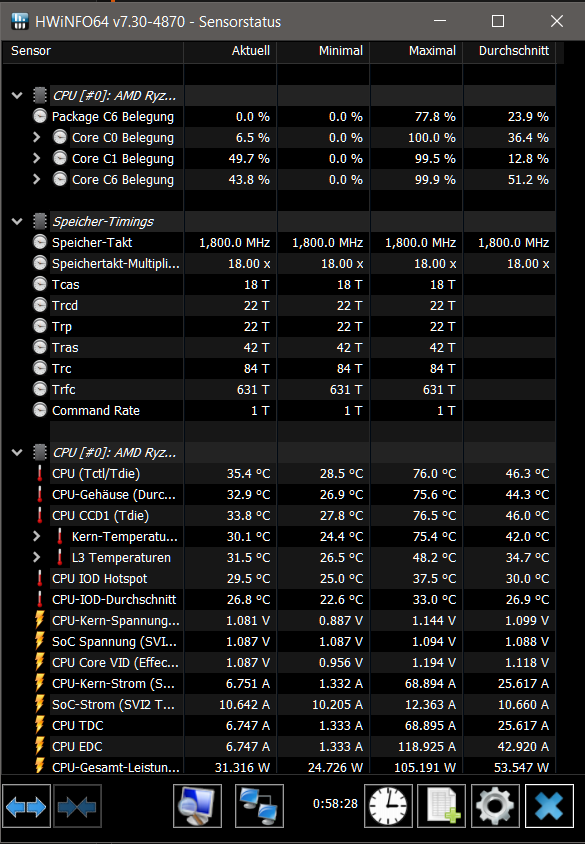
Task: Click clock icon beside Speicher-Takt
Action: (40, 242)
